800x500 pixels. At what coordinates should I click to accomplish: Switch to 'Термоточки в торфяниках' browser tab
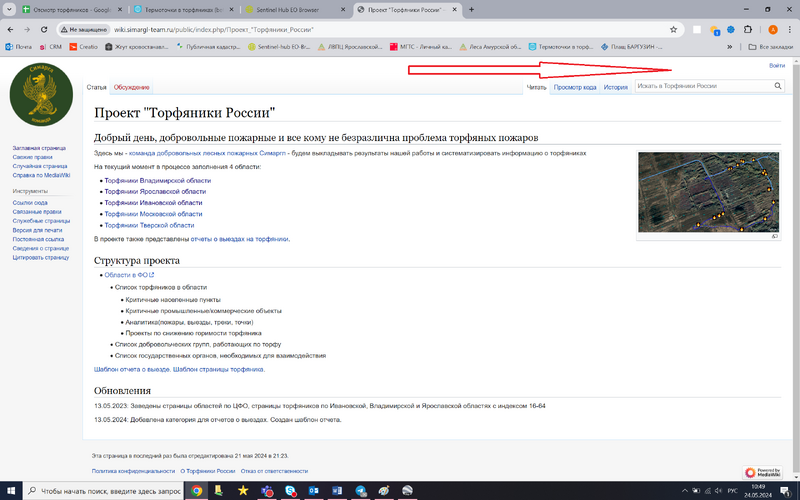(184, 10)
